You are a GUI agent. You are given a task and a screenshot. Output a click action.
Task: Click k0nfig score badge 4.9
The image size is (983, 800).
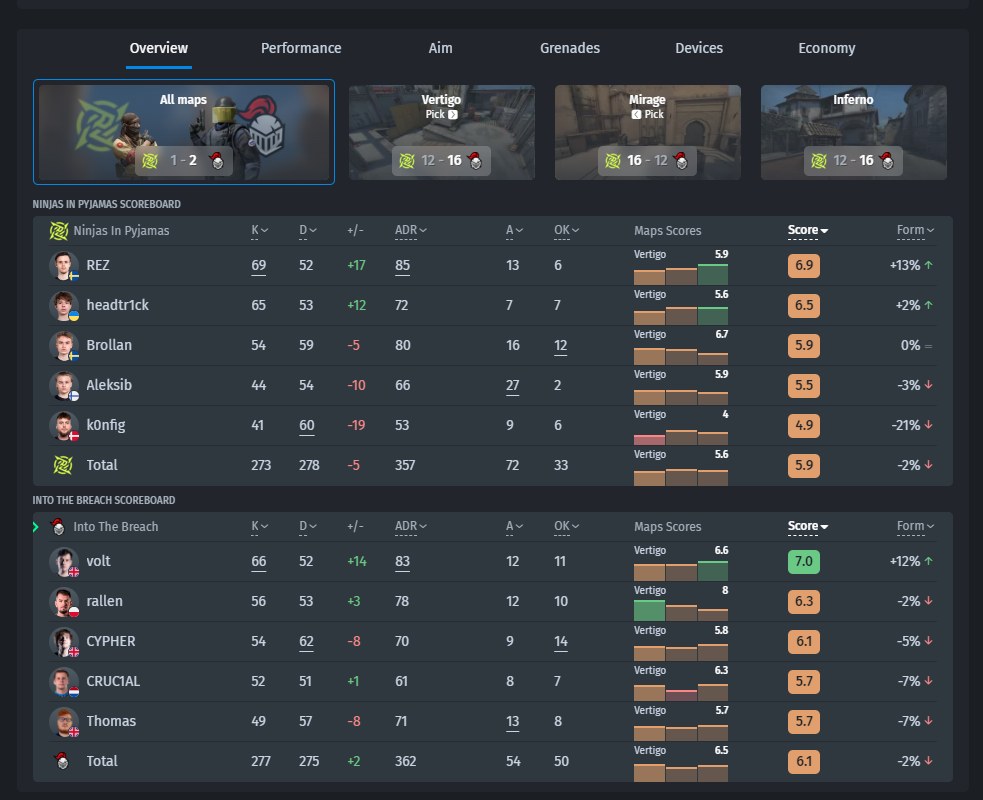point(804,426)
